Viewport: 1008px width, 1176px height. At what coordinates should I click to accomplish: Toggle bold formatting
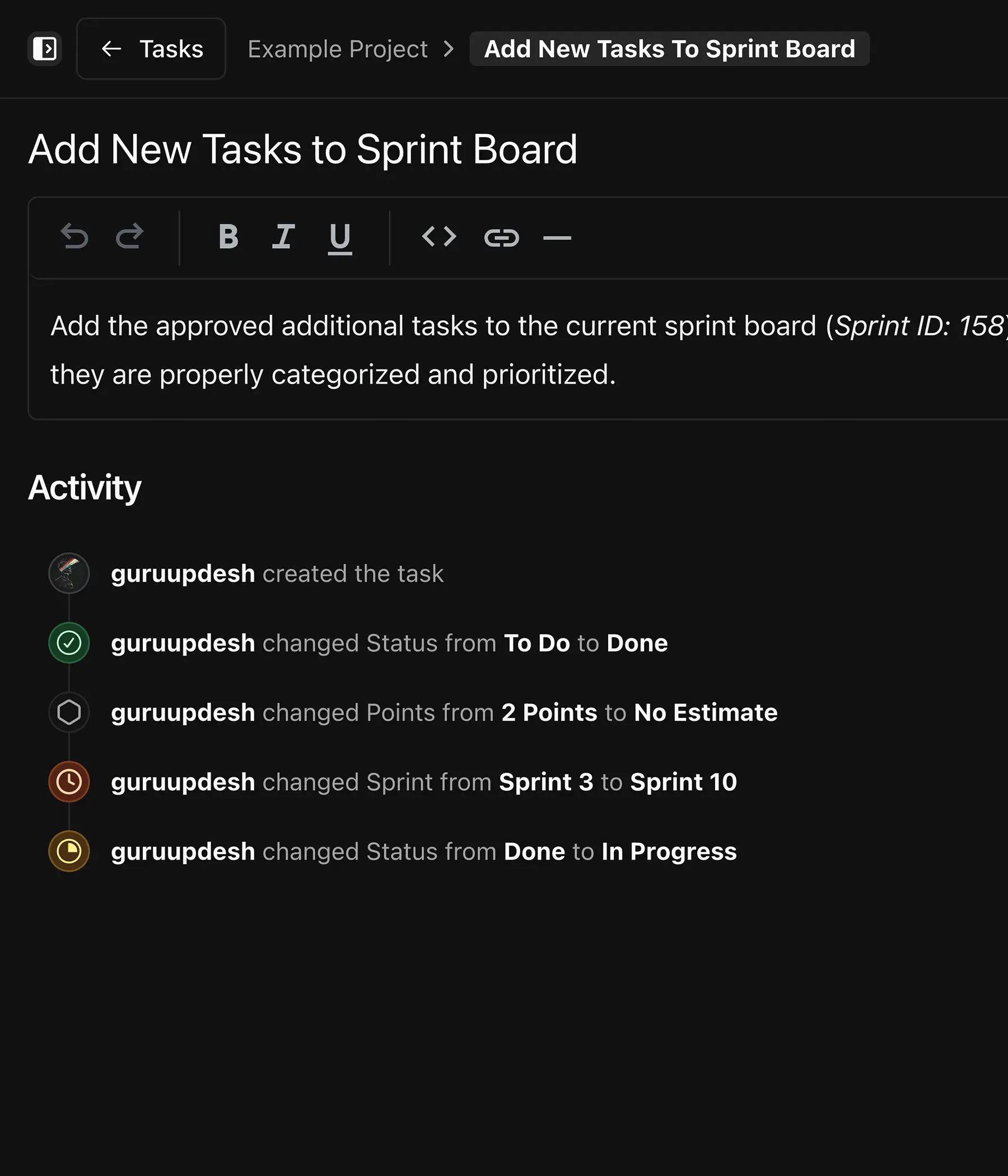228,237
